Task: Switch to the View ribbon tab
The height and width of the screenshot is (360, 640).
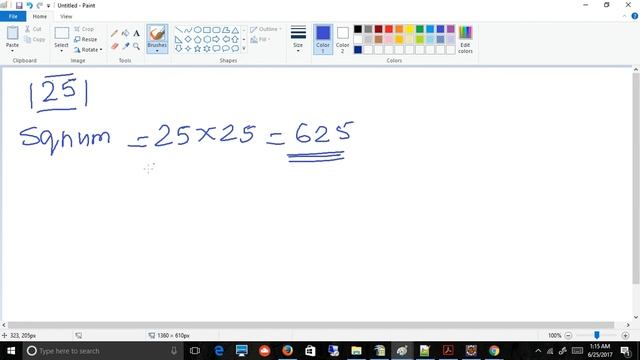Action: [x=66, y=16]
